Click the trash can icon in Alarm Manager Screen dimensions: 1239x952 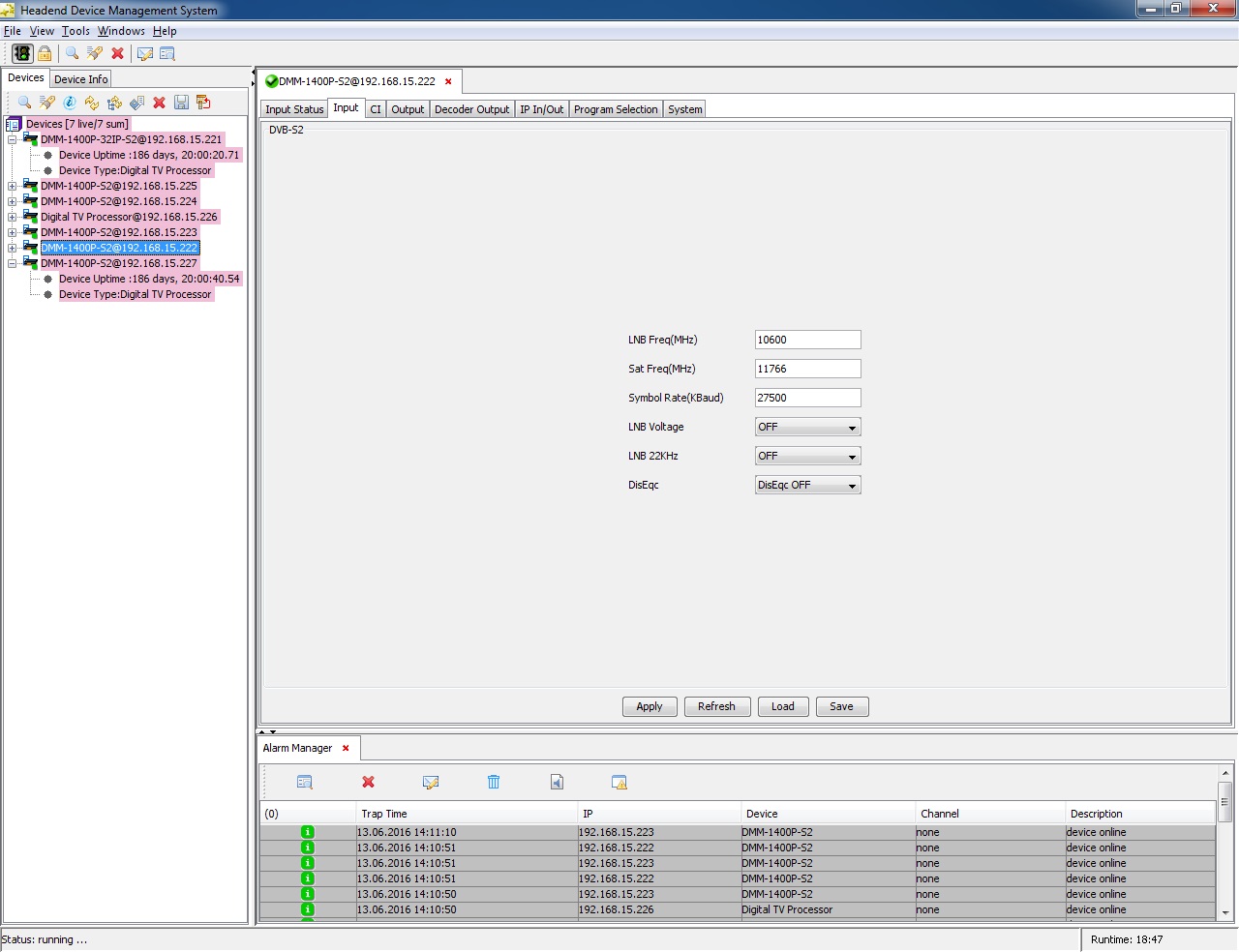(x=494, y=782)
